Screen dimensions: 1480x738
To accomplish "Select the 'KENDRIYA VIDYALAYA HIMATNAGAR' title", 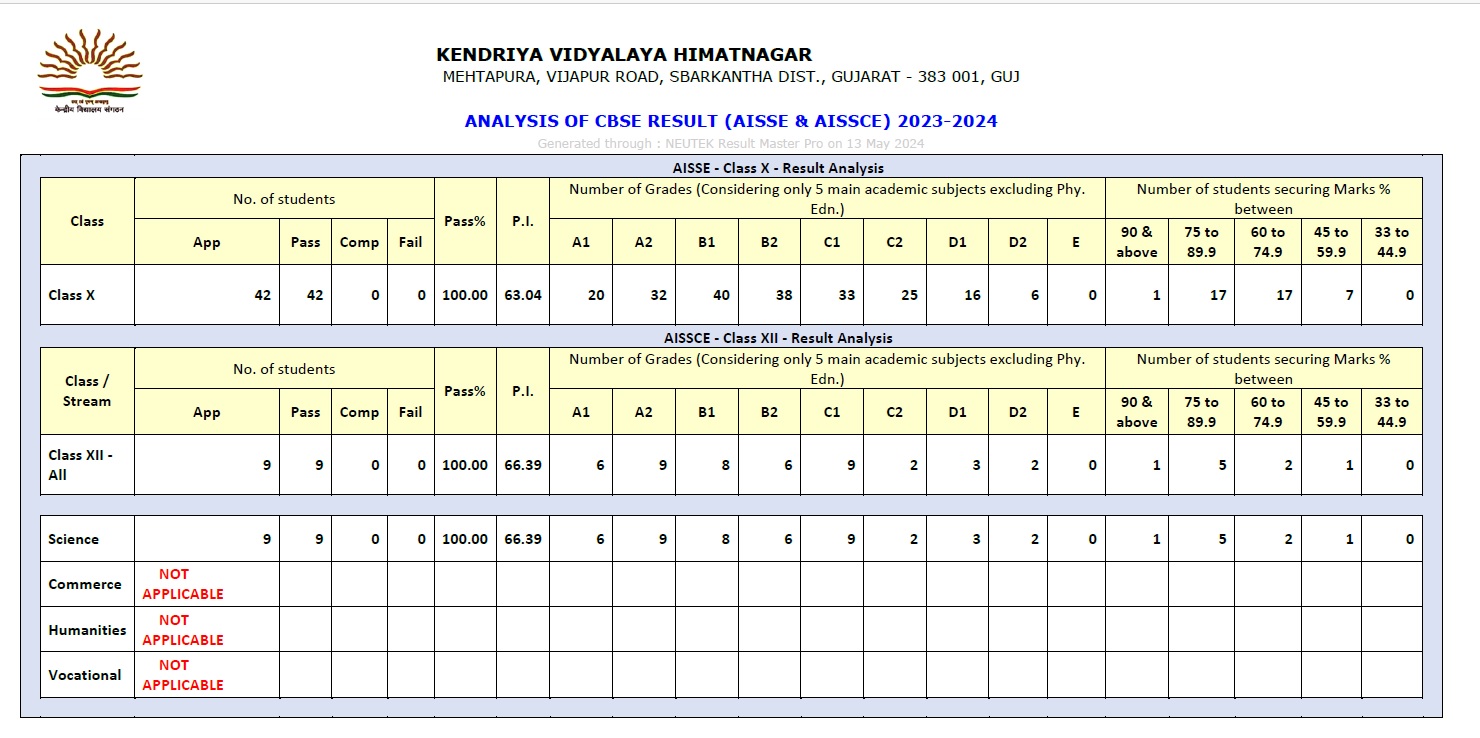I will point(624,55).
